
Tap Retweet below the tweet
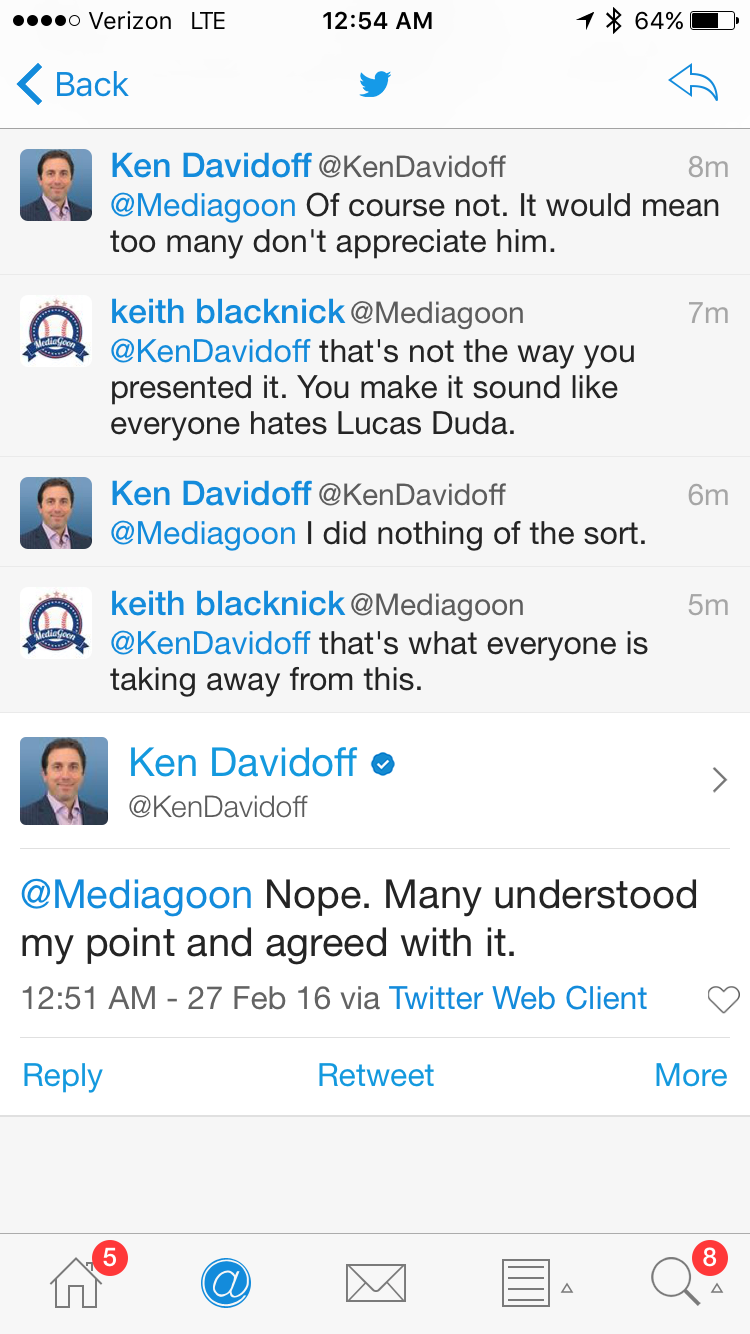(x=375, y=1075)
